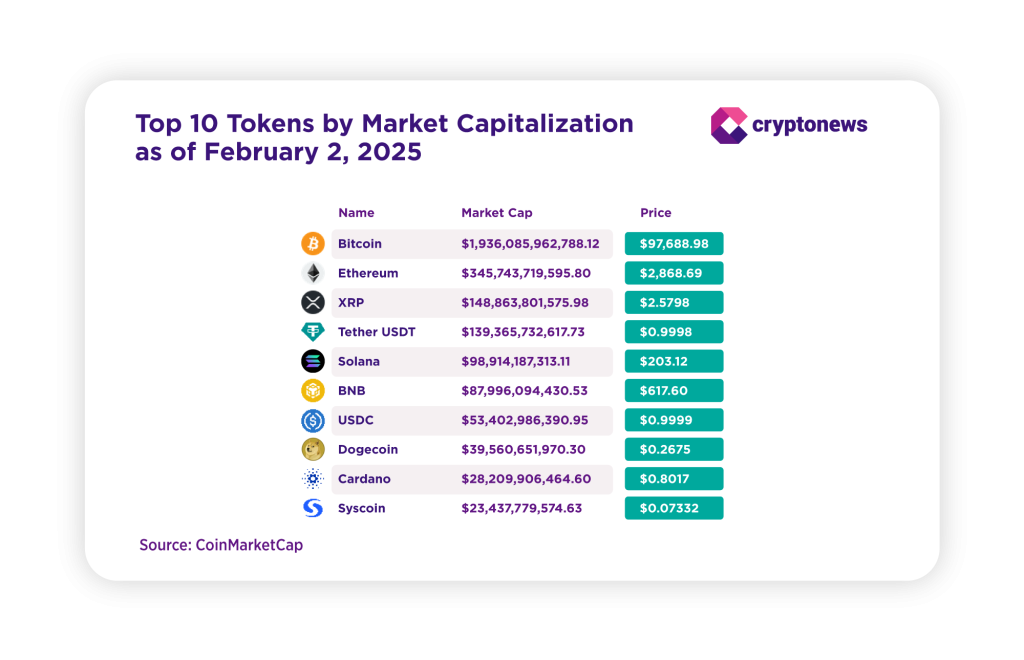Click the Price column header
Screen dimensions: 1024x660
click(x=656, y=213)
